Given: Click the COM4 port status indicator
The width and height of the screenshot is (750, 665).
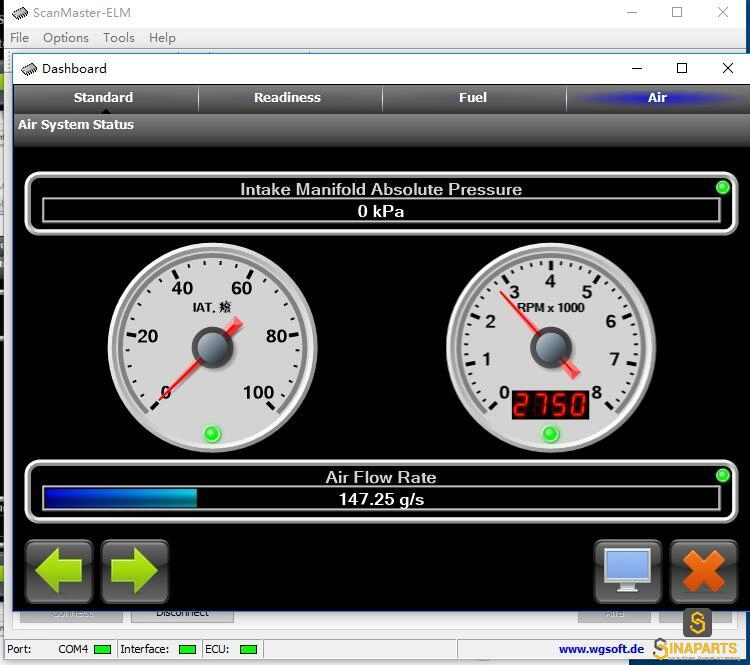Looking at the screenshot, I should (102, 649).
